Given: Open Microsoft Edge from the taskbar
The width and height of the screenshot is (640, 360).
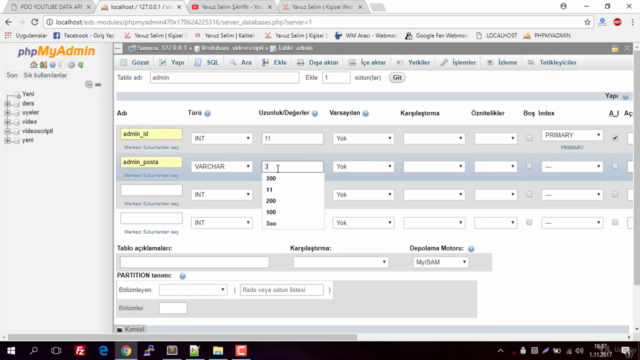Looking at the screenshot, I should coord(103,351).
